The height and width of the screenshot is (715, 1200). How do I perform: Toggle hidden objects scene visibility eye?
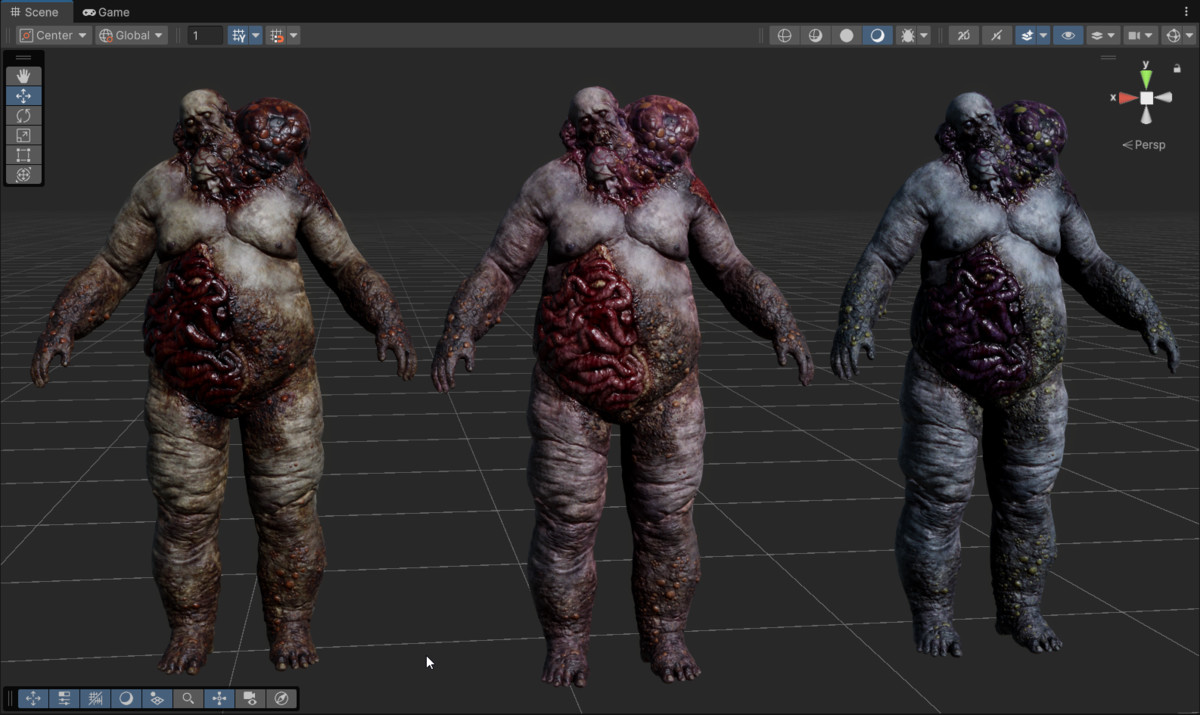pos(1068,35)
